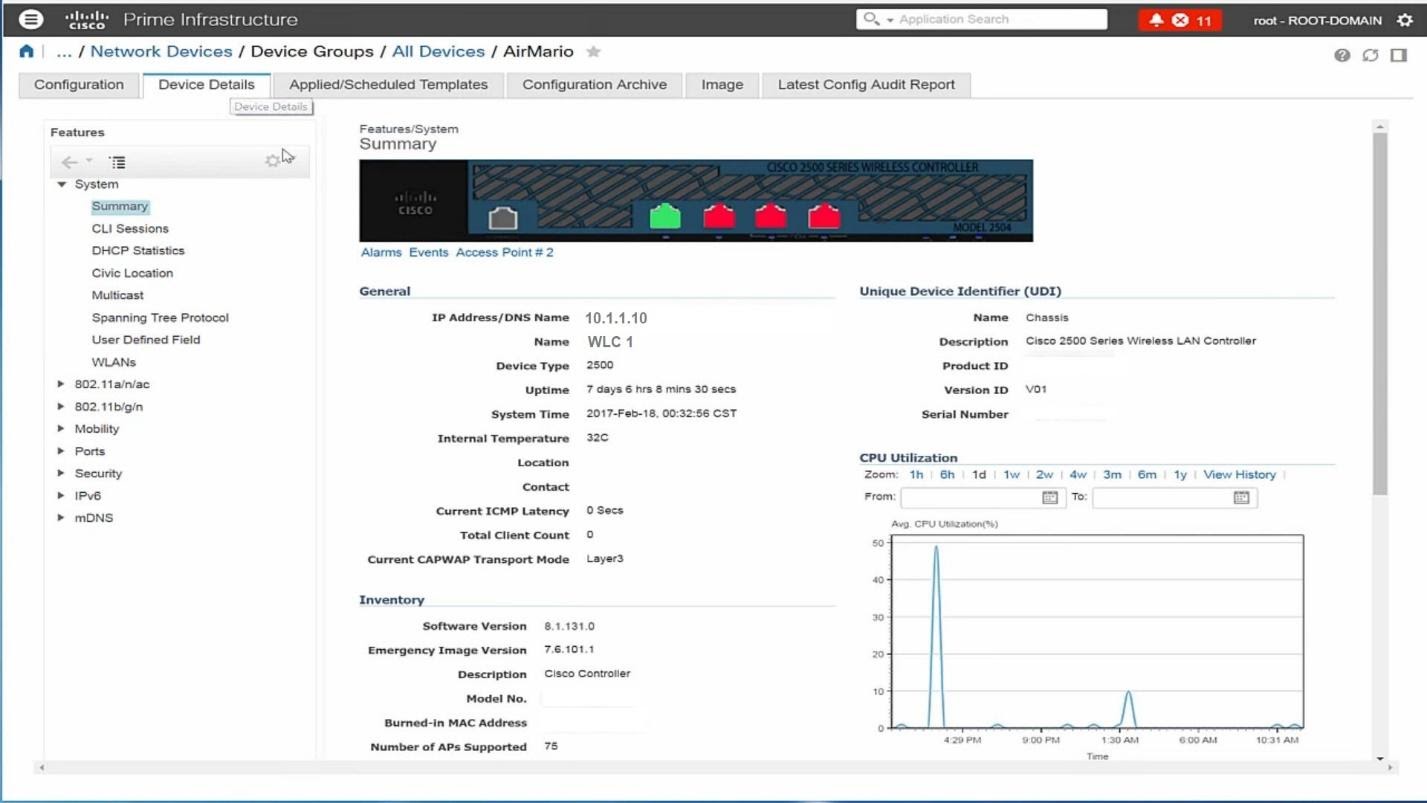The image size is (1427, 803).
Task: Expand the 802.11a/n/ac tree node
Action: (61, 384)
